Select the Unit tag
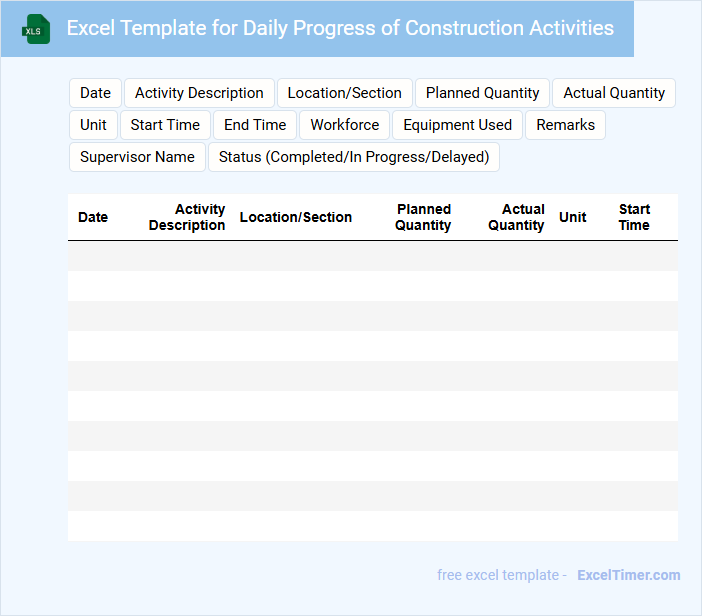The image size is (702, 616). tap(93, 125)
